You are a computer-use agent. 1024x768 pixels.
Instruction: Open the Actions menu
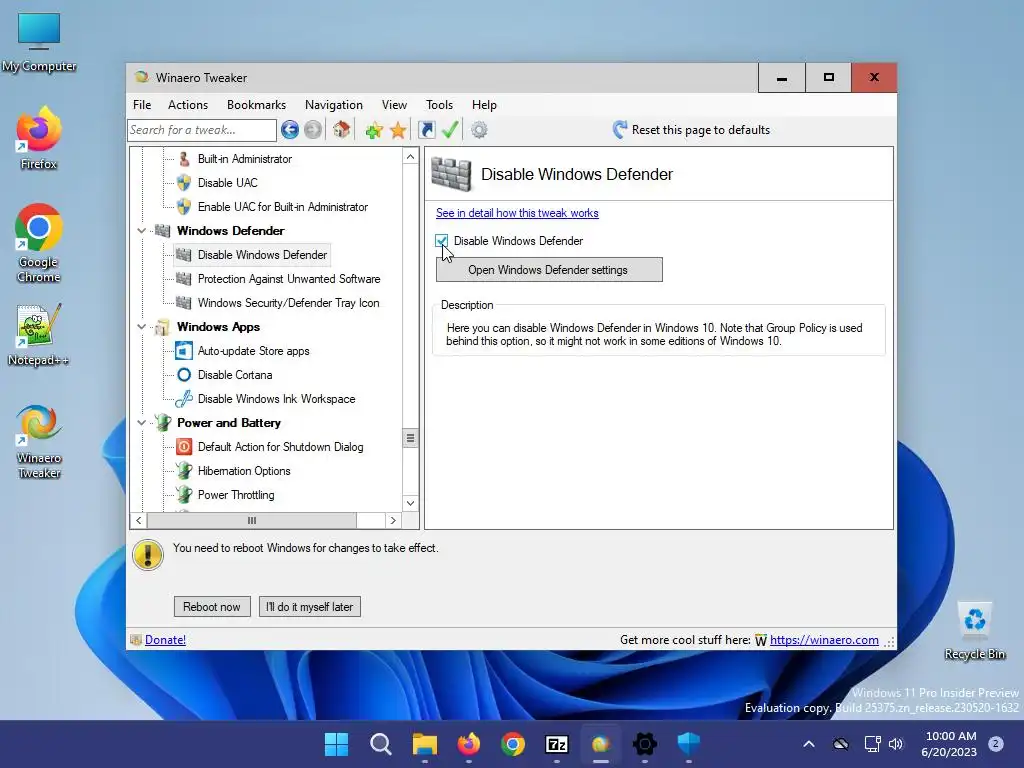tap(187, 104)
